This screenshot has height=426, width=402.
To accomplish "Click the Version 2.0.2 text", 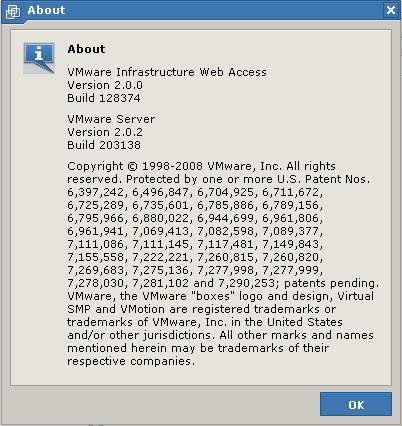I will click(x=105, y=132).
